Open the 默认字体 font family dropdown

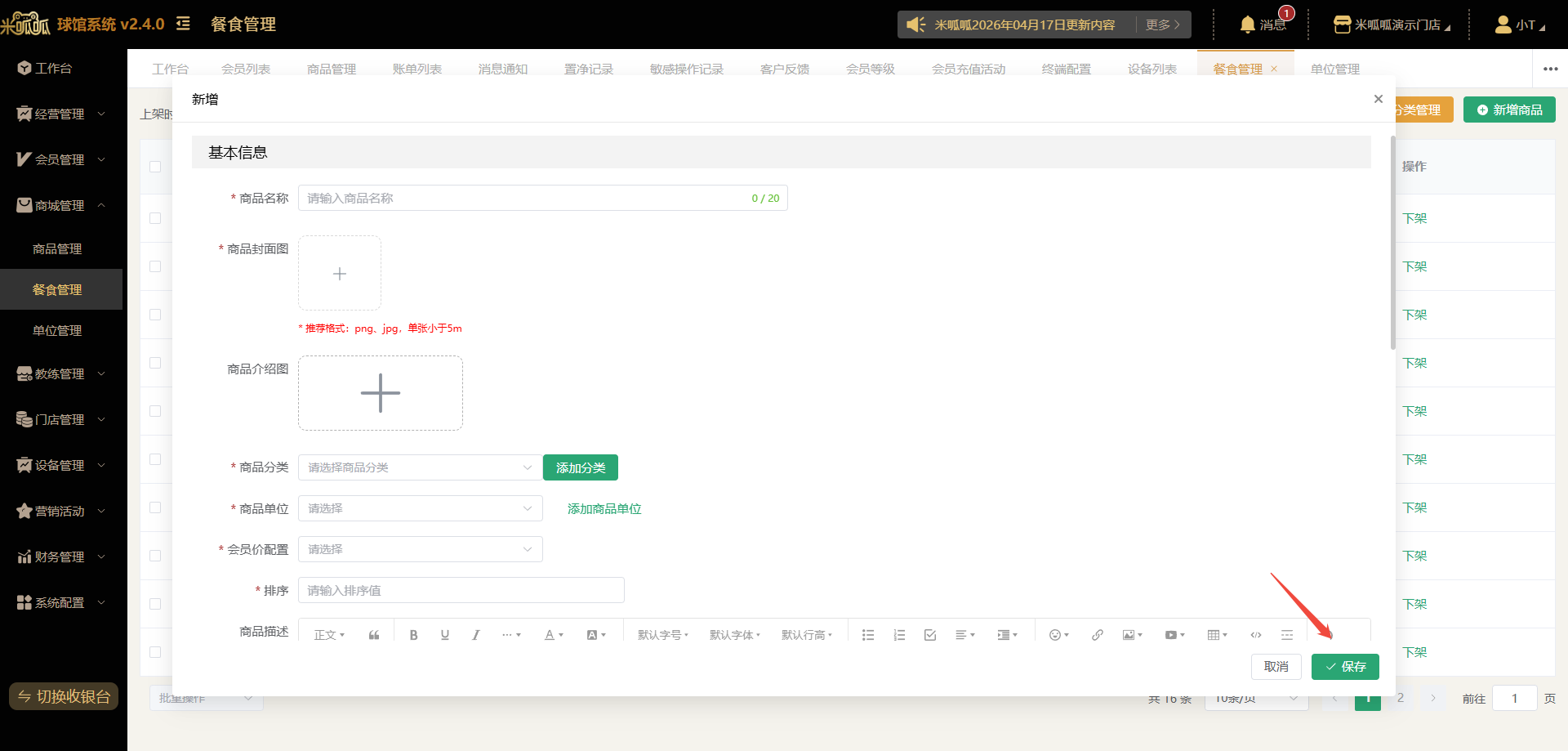(735, 635)
